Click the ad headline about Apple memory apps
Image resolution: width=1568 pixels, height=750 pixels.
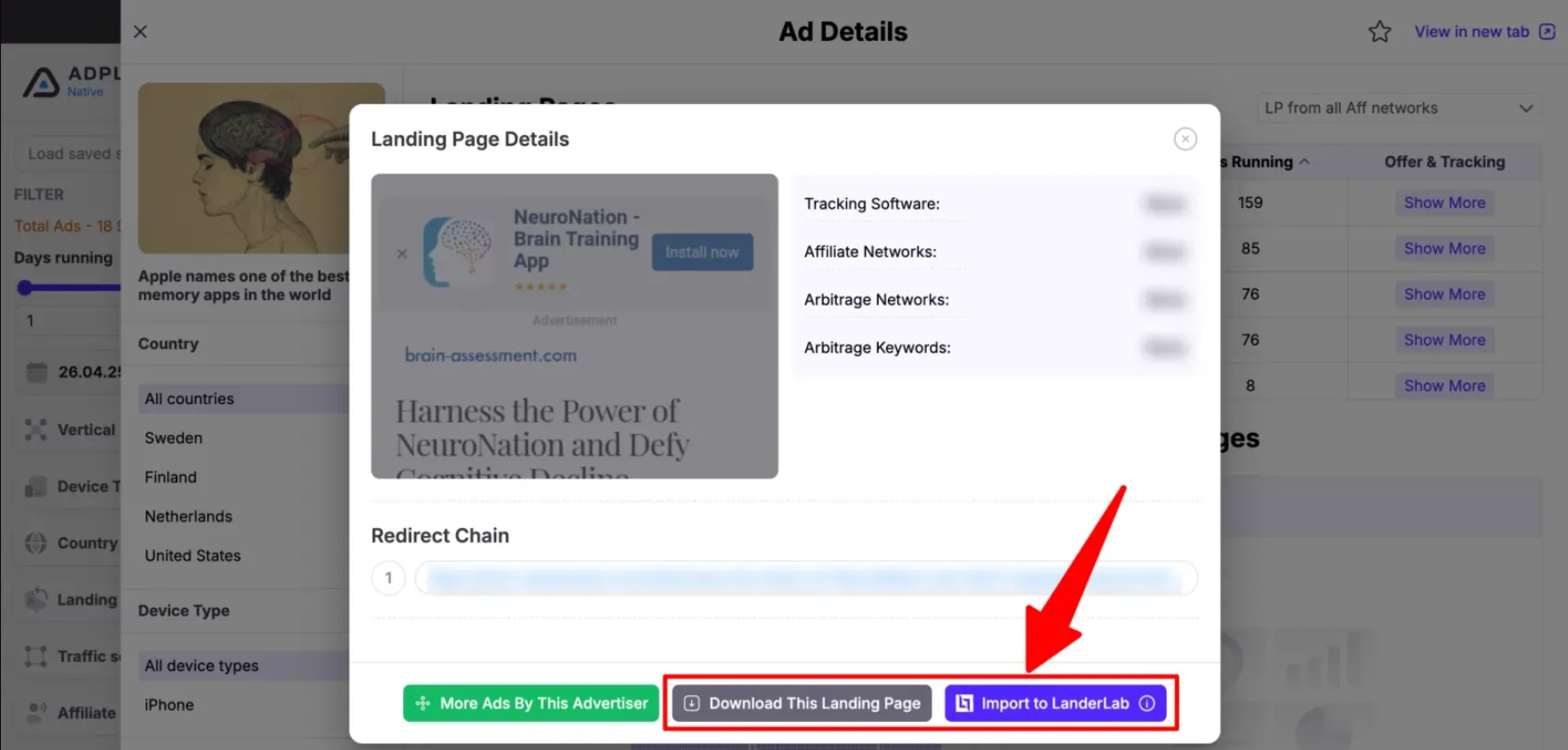coord(244,285)
